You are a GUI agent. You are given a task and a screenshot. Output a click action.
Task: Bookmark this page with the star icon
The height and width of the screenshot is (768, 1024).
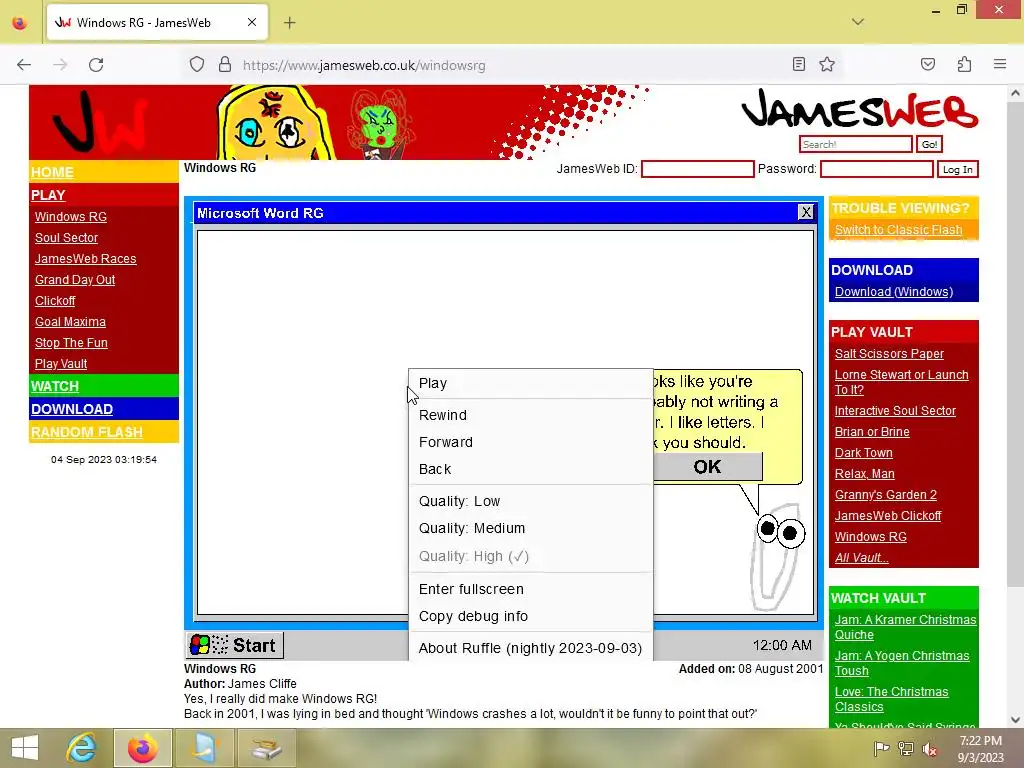827,64
